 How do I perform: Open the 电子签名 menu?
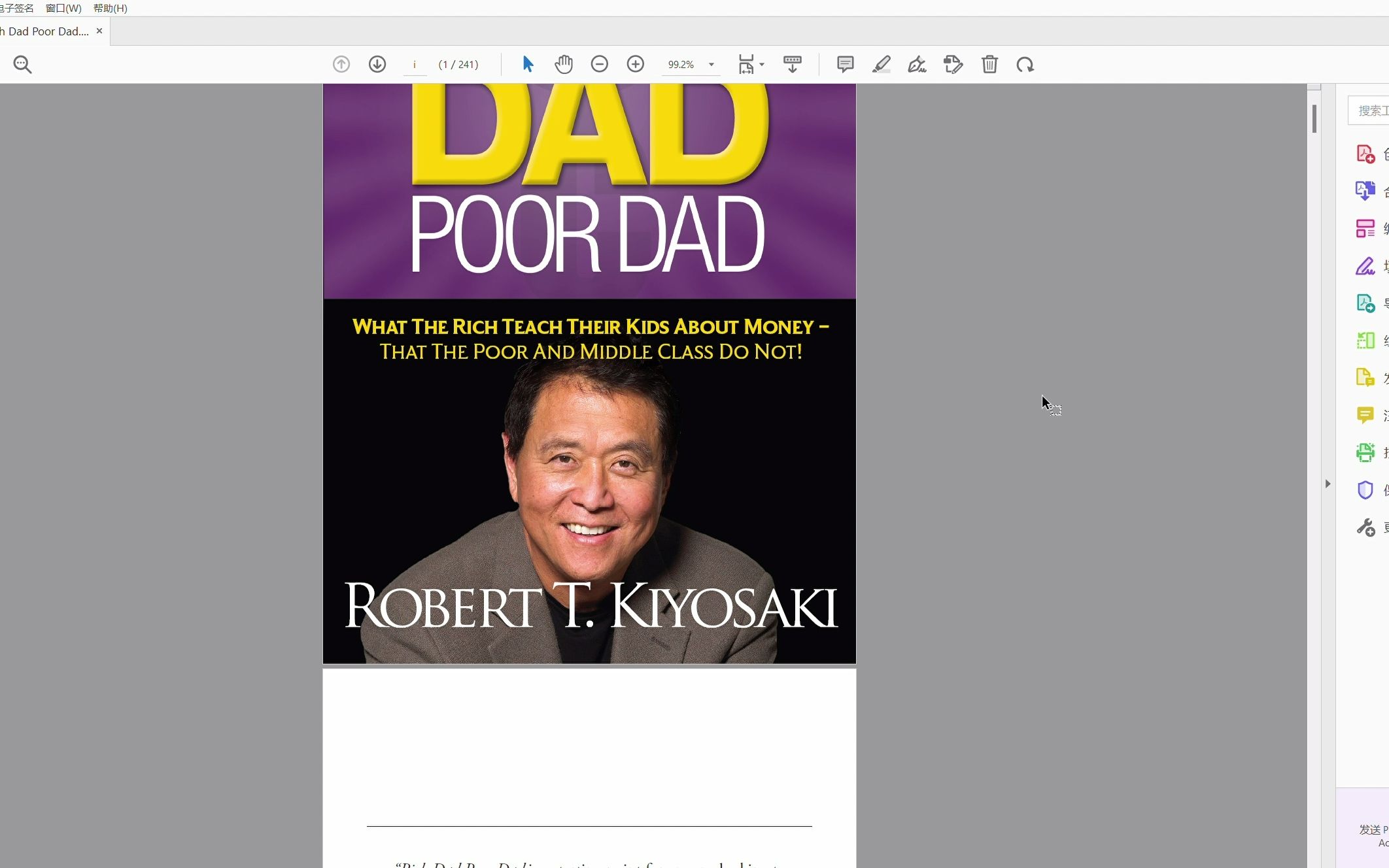(x=17, y=8)
